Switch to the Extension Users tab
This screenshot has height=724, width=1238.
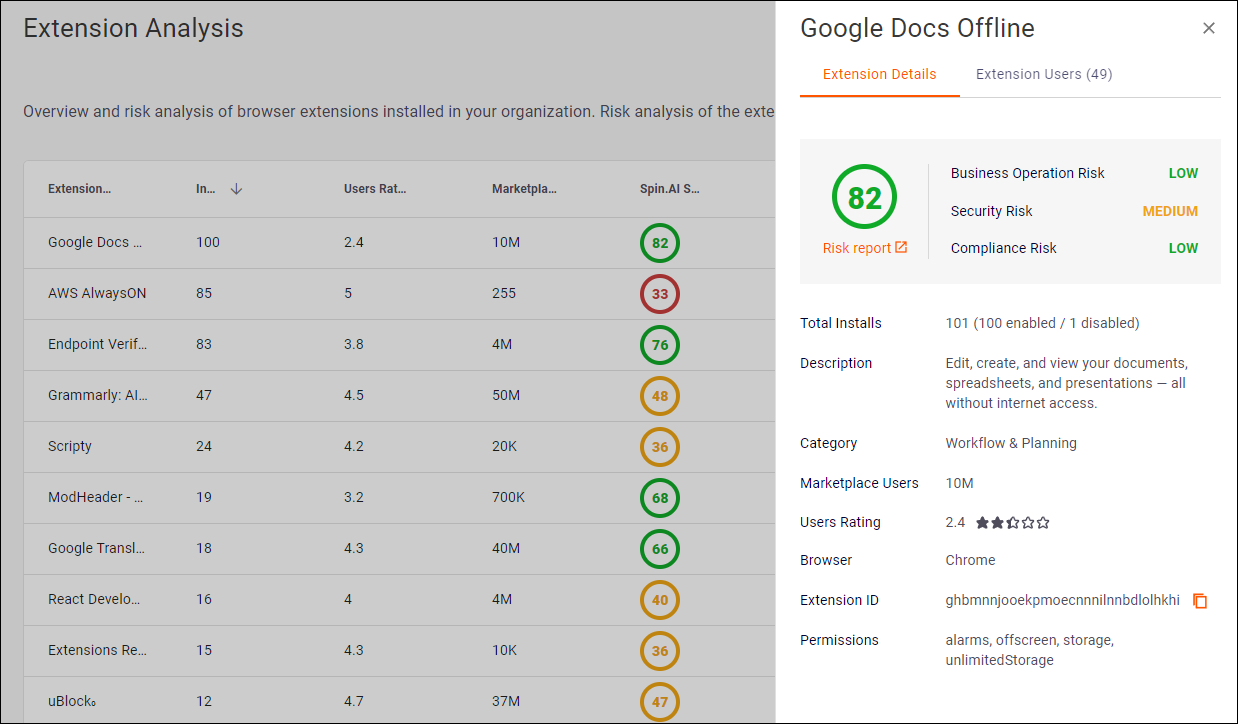1043,74
